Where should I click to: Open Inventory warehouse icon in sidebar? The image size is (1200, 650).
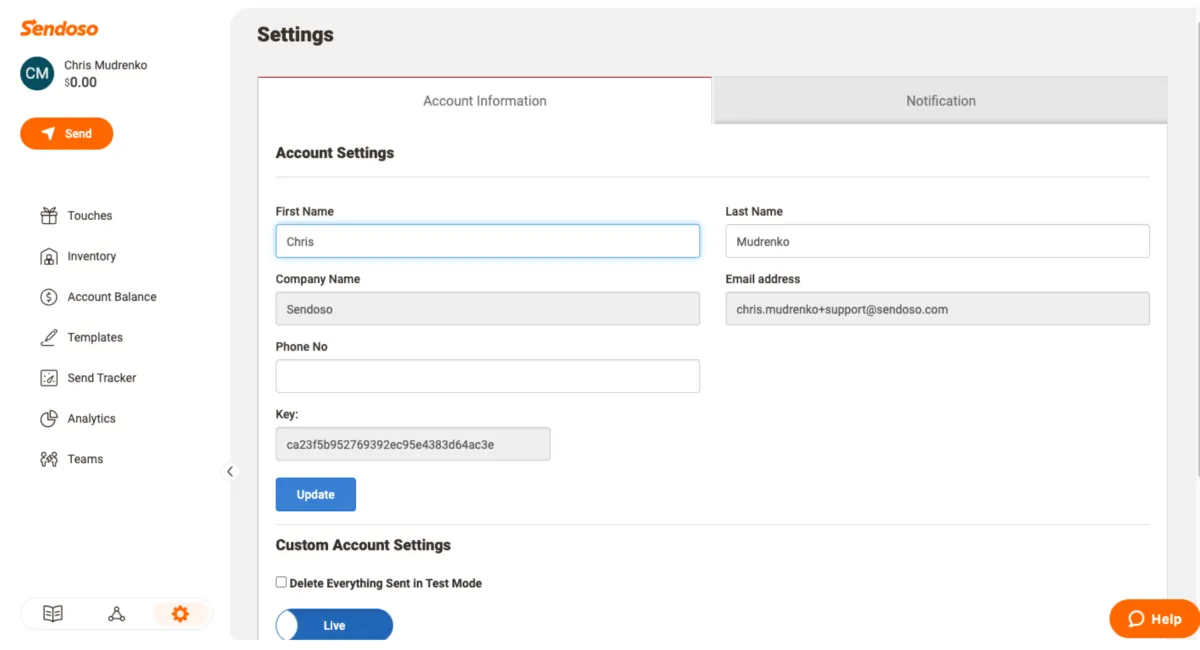(x=49, y=257)
